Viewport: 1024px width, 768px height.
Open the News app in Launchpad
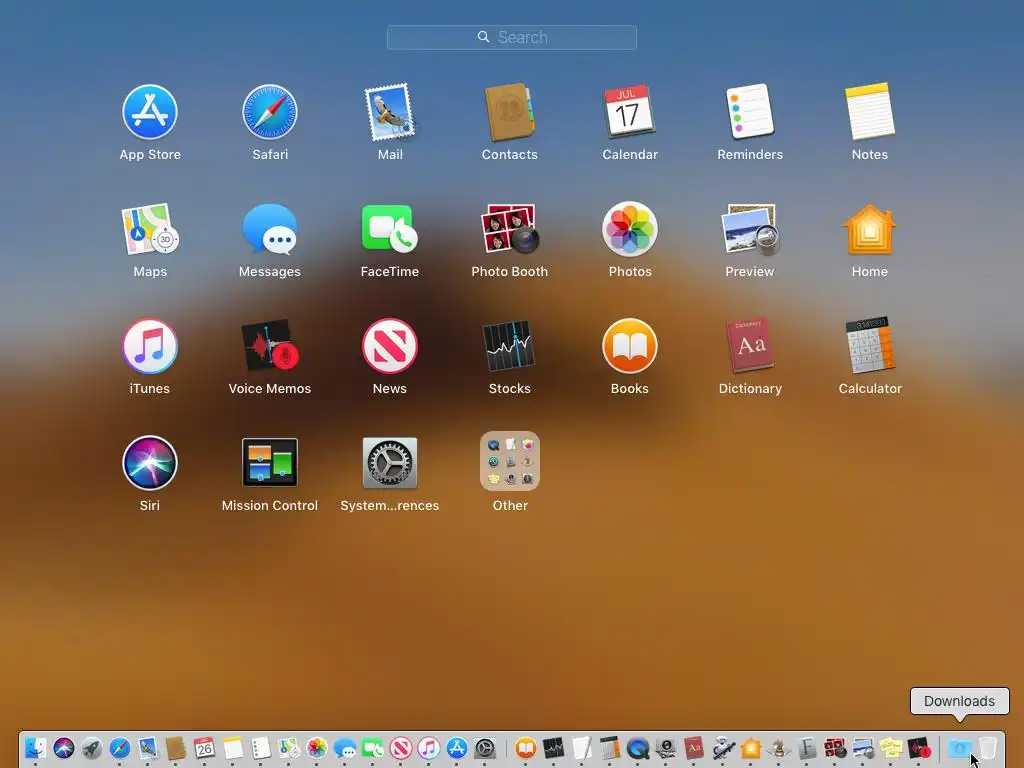(390, 346)
